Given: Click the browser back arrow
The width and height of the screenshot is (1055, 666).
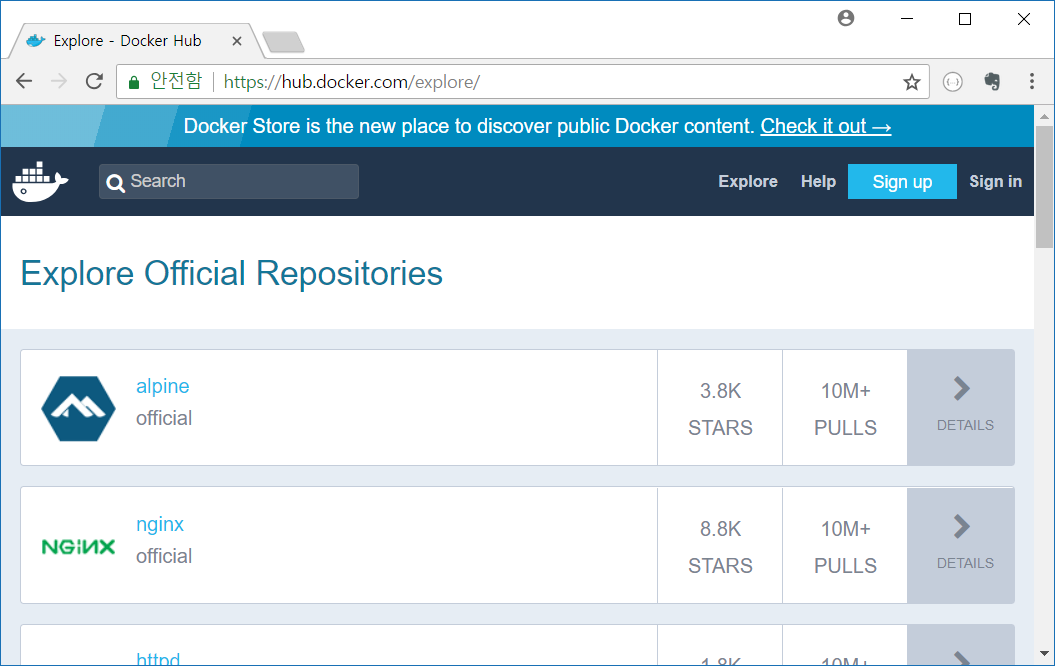Looking at the screenshot, I should pos(24,81).
